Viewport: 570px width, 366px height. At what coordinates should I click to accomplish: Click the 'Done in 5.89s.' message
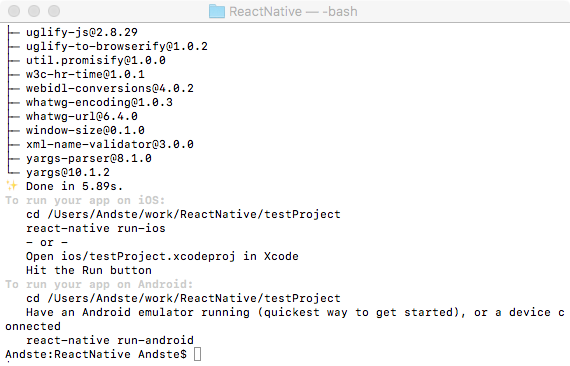click(75, 186)
